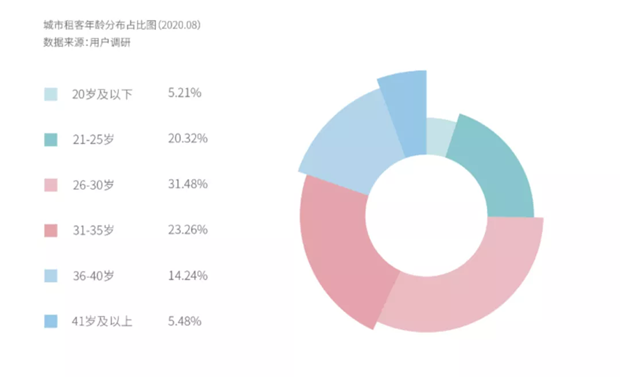Select the 26-30岁 legend label
This screenshot has height=377, width=620.
93,185
